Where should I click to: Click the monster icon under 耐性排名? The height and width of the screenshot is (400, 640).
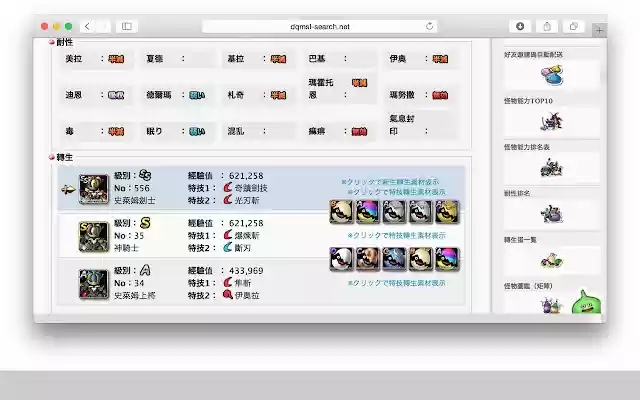coord(552,214)
